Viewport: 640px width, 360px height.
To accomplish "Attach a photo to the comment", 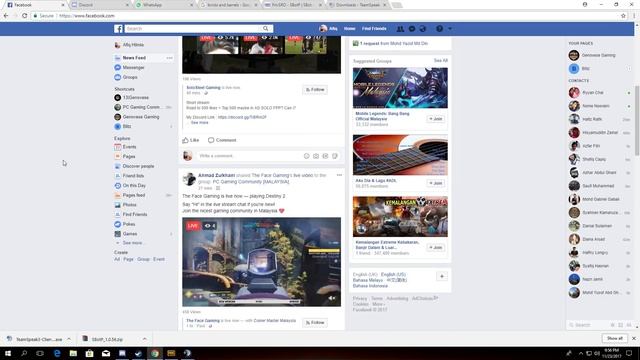I will click(316, 156).
